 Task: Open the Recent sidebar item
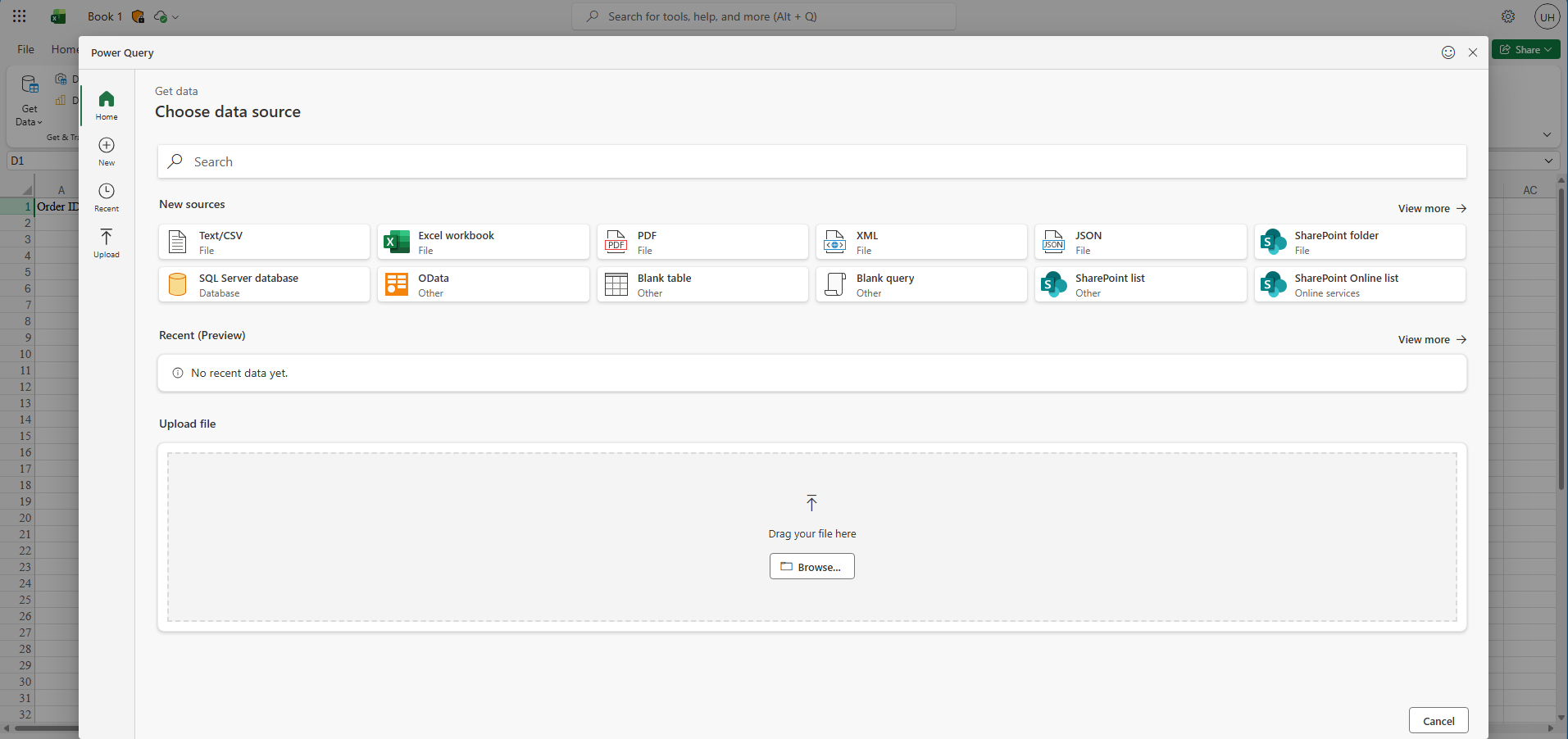[107, 197]
